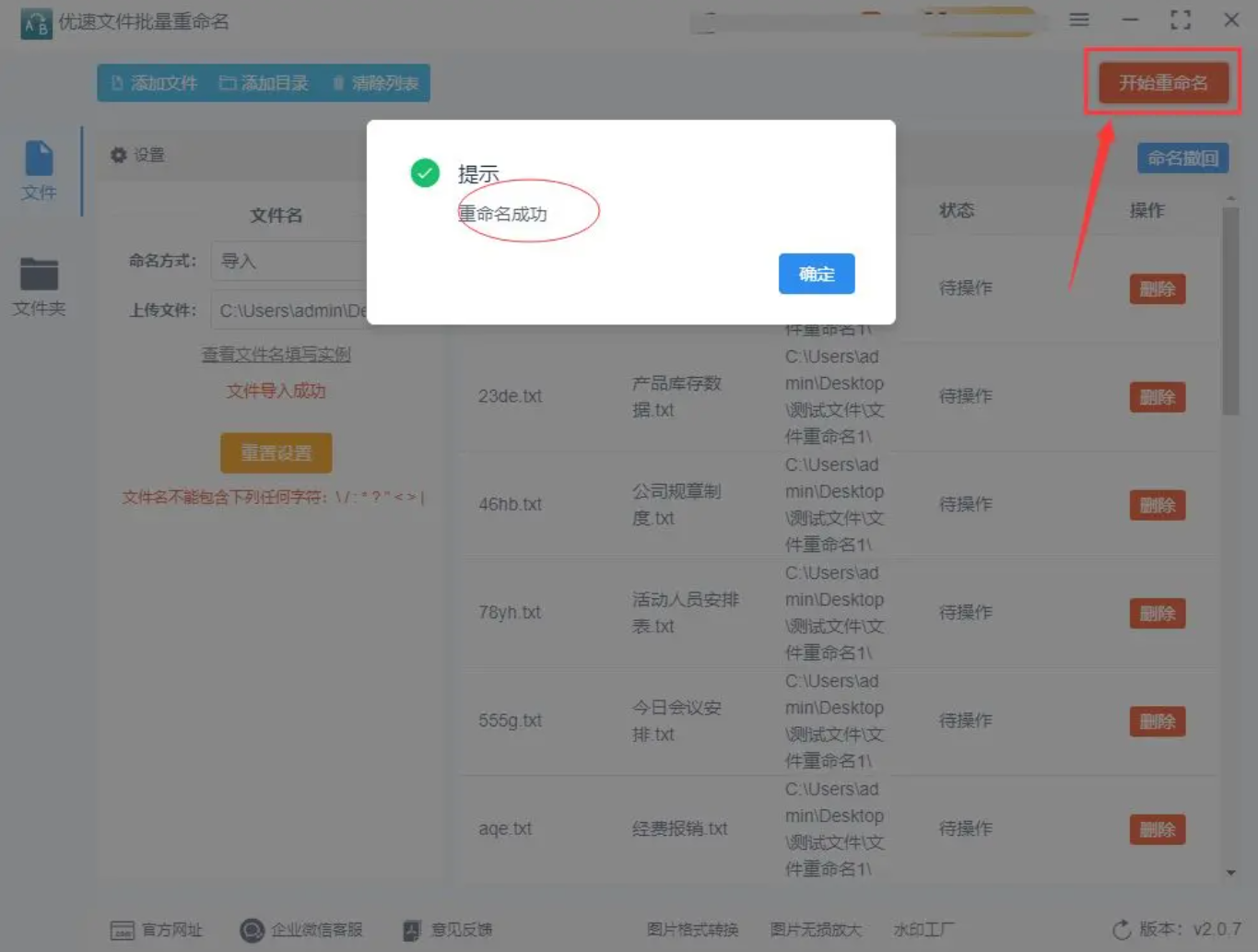Click the 重命名成功 message in dialog
This screenshot has height=952, width=1258.
(503, 214)
